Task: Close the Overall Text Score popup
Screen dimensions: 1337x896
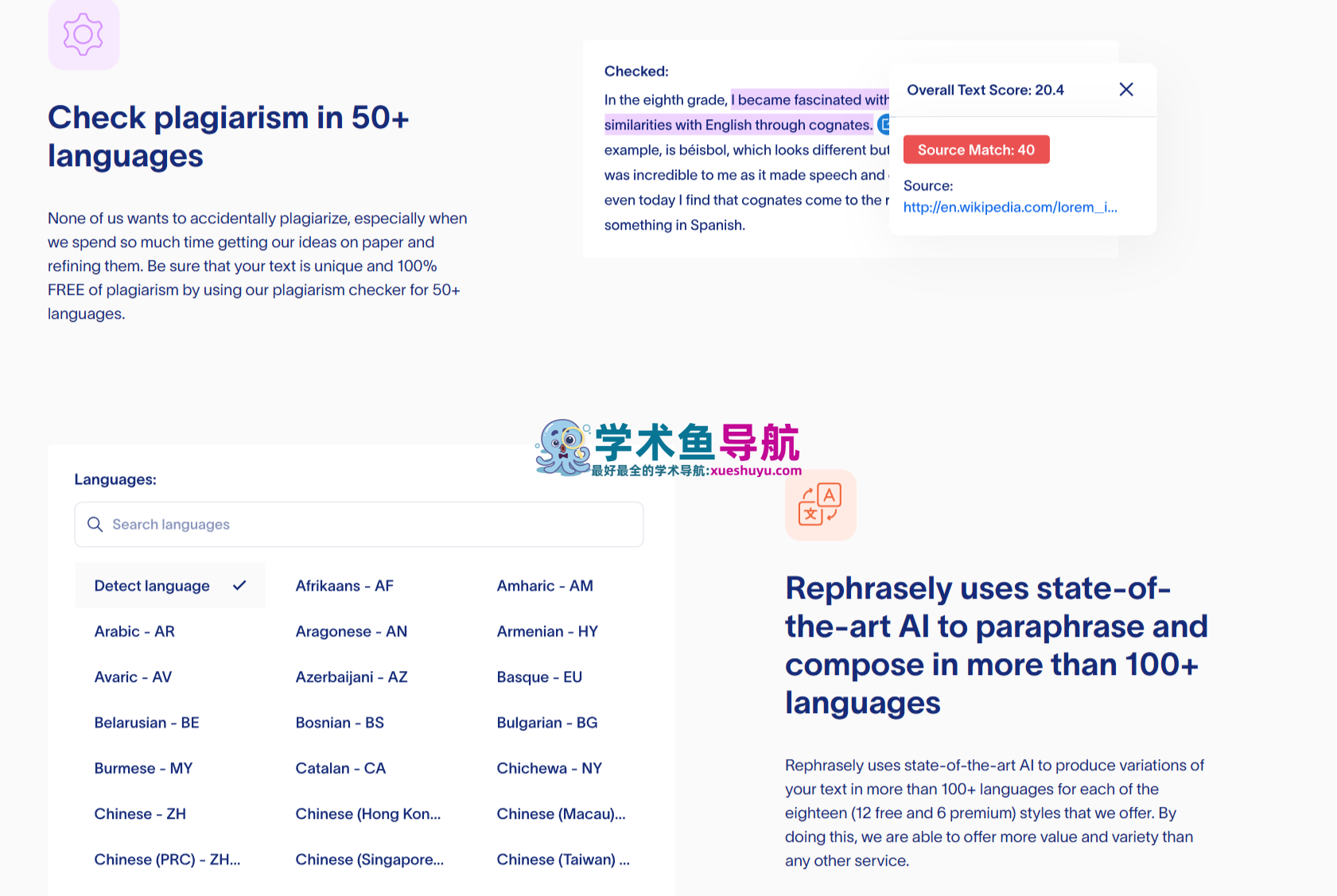Action: tap(1126, 89)
